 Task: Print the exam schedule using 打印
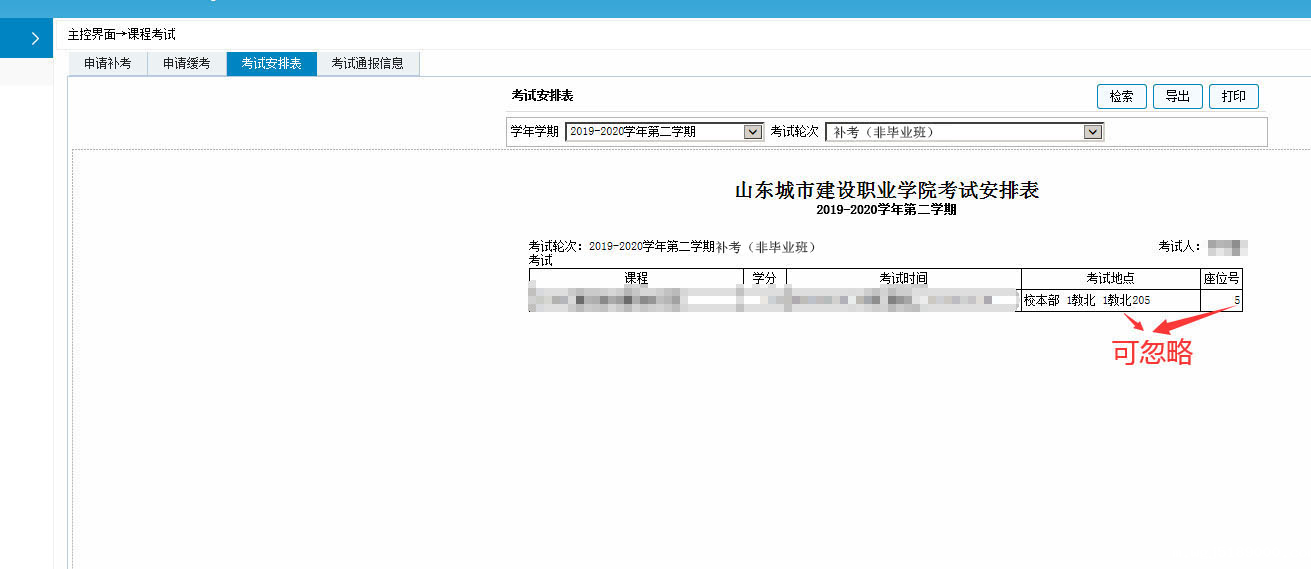1233,96
